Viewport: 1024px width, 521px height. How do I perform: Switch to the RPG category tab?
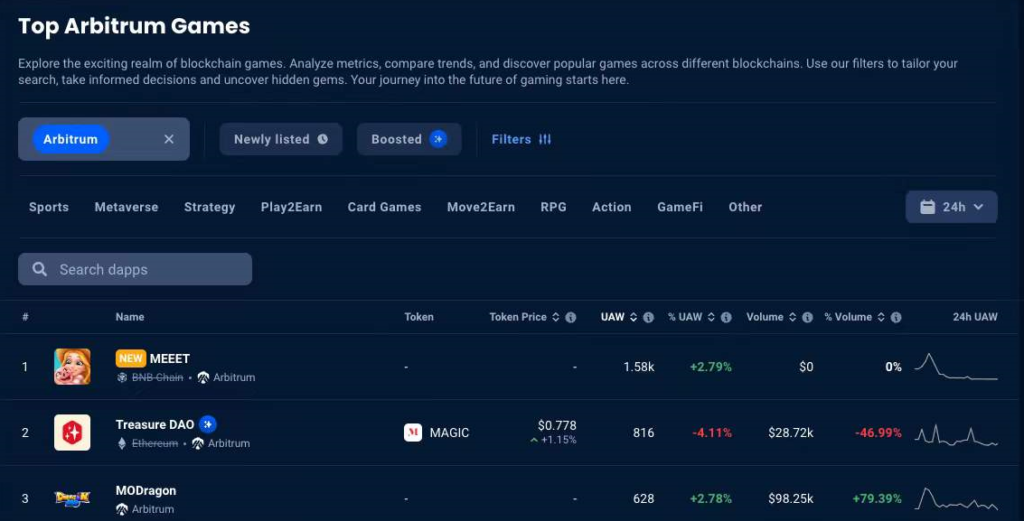pos(553,207)
